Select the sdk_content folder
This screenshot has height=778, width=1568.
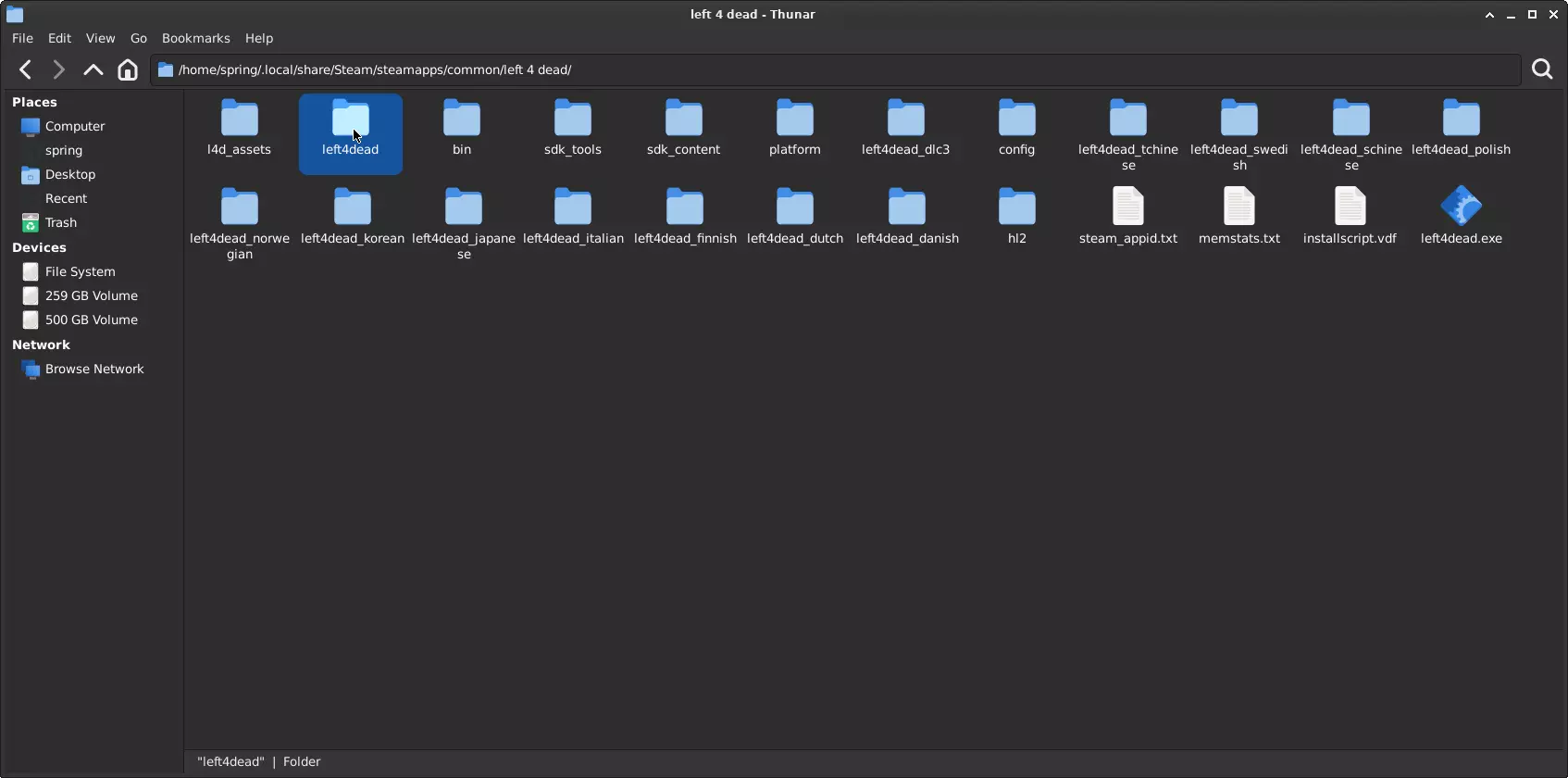click(684, 128)
